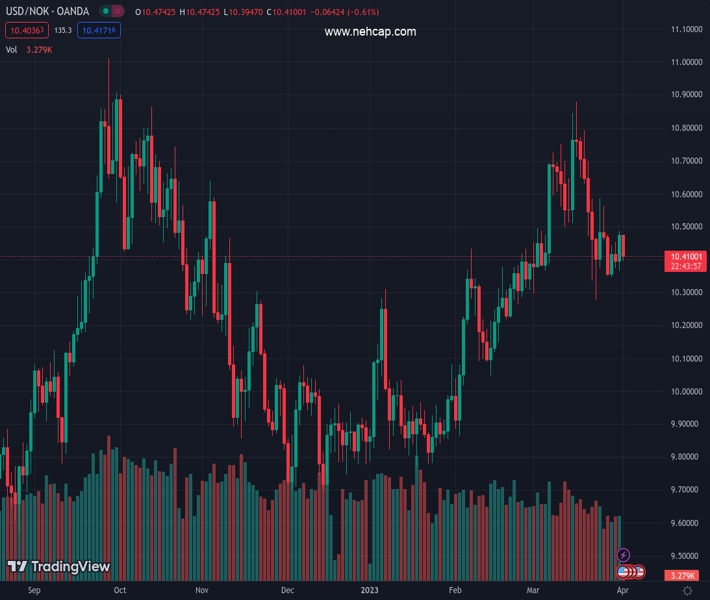
Task: Open the TradingView logo link
Action: coord(59,566)
